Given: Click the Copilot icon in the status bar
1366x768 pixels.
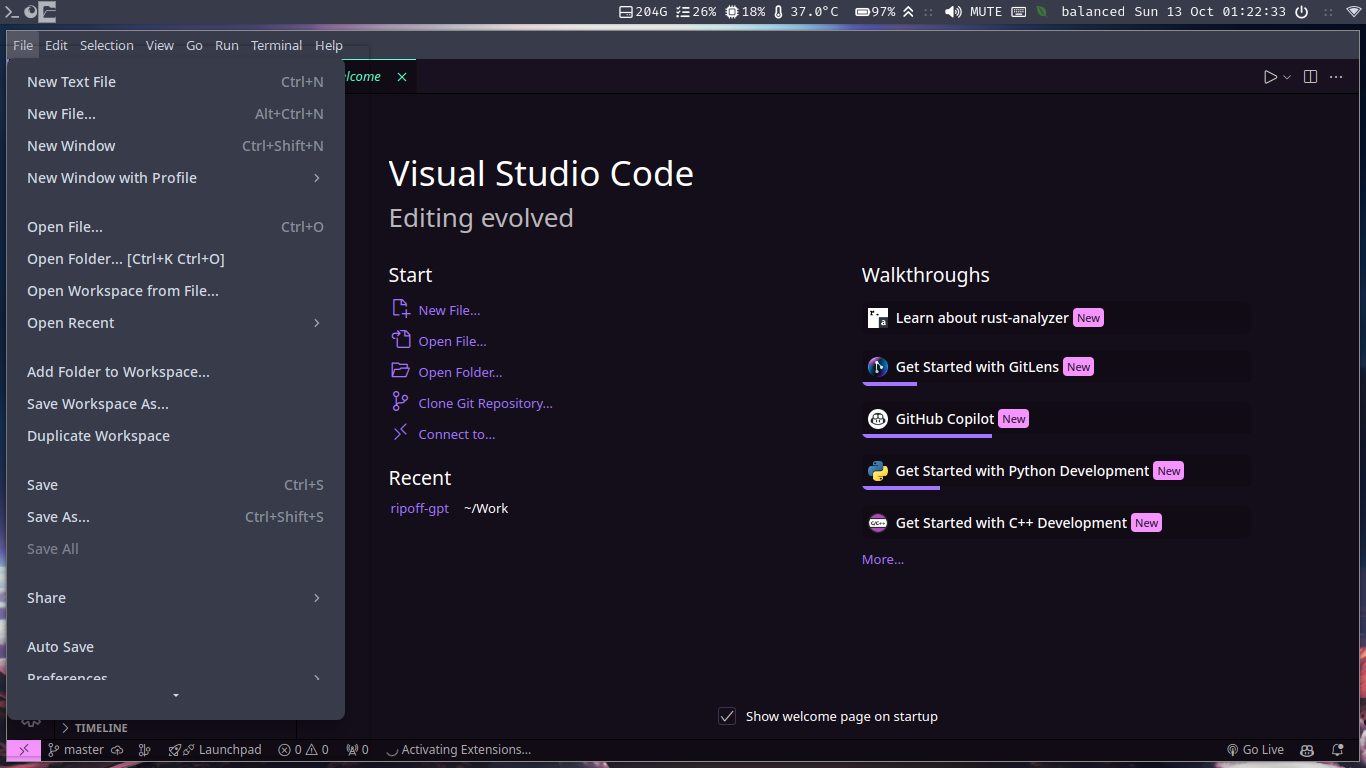Looking at the screenshot, I should 1307,750.
